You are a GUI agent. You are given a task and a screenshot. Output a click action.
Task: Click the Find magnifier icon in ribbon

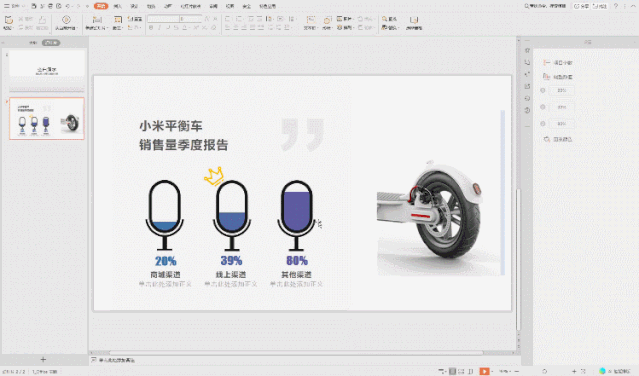pos(384,19)
